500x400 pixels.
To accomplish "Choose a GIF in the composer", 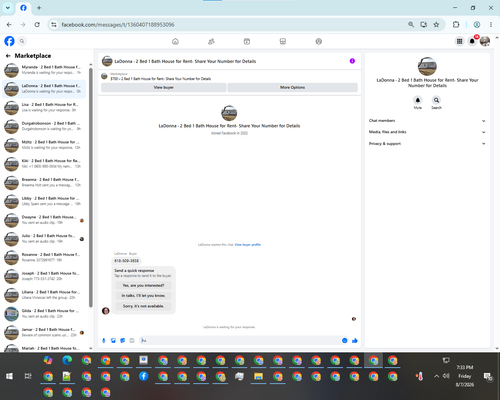I will 132,340.
